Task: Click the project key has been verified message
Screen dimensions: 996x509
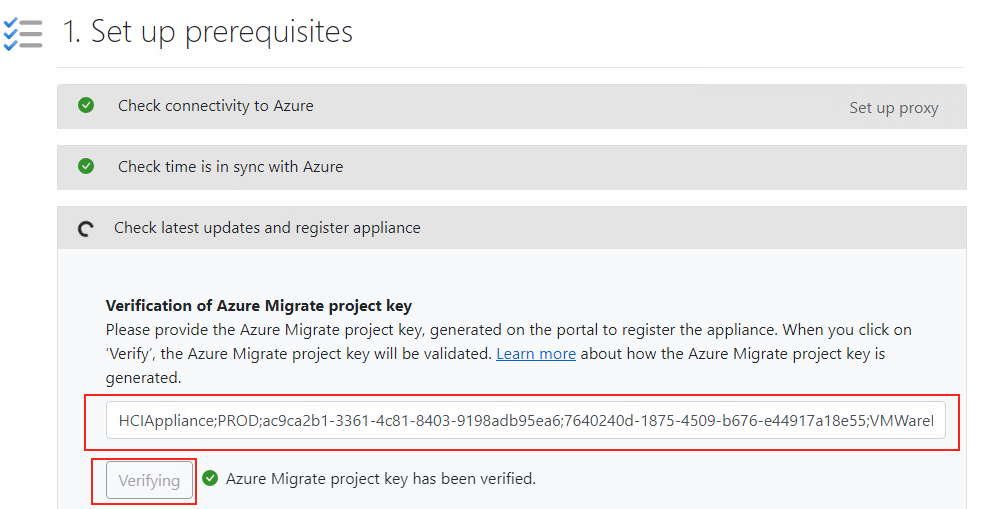Action: point(381,478)
